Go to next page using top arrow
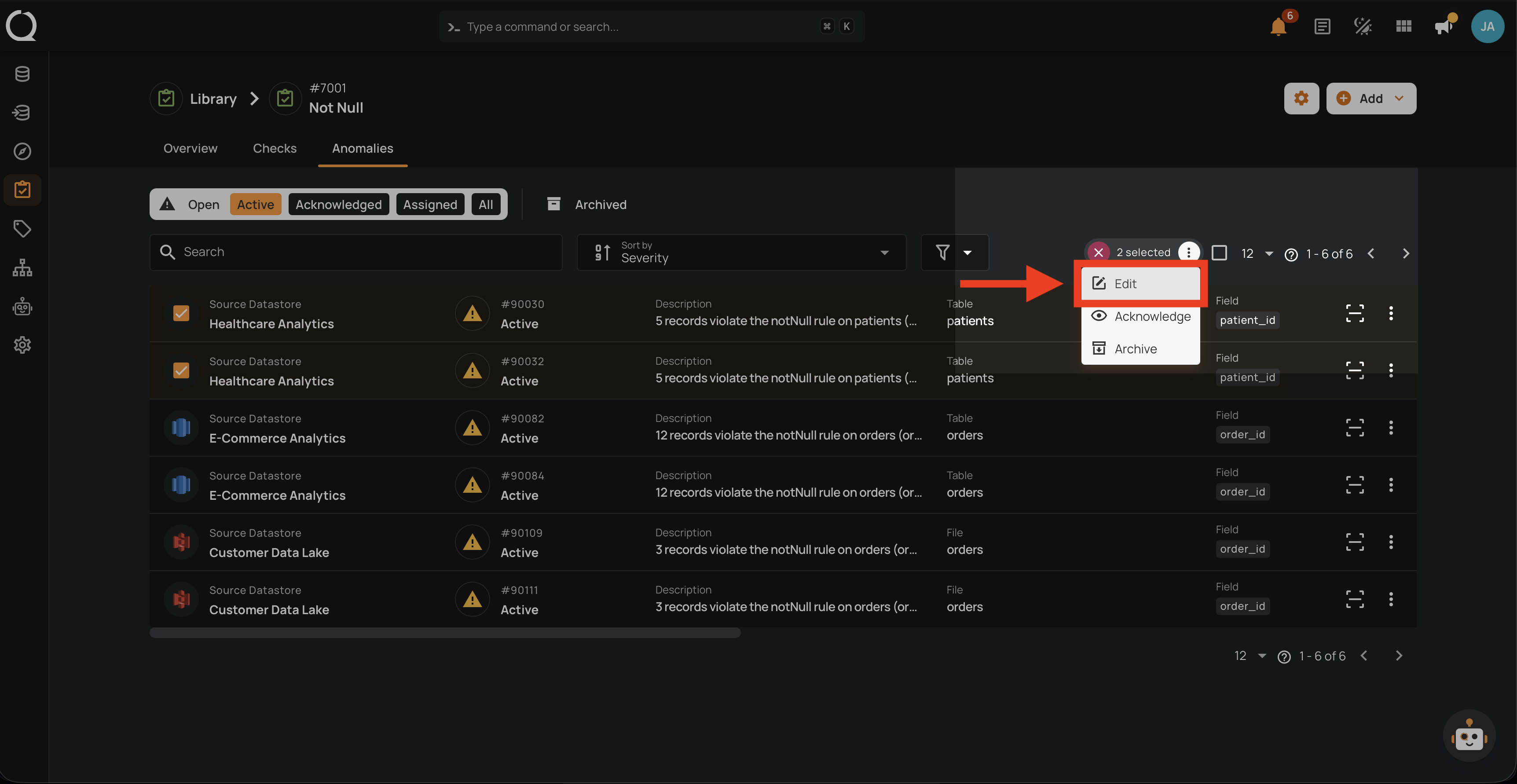Screen dimensions: 1517x784 1406,254
